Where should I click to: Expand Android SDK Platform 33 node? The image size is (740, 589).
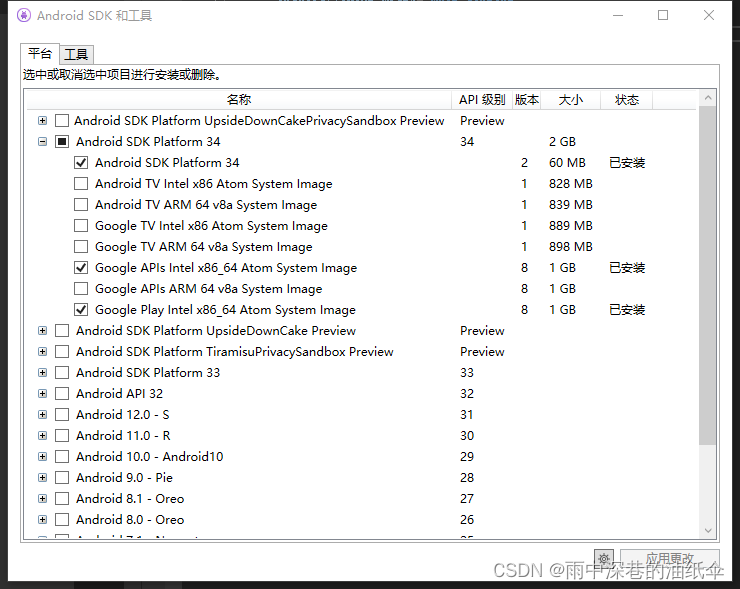pos(42,373)
